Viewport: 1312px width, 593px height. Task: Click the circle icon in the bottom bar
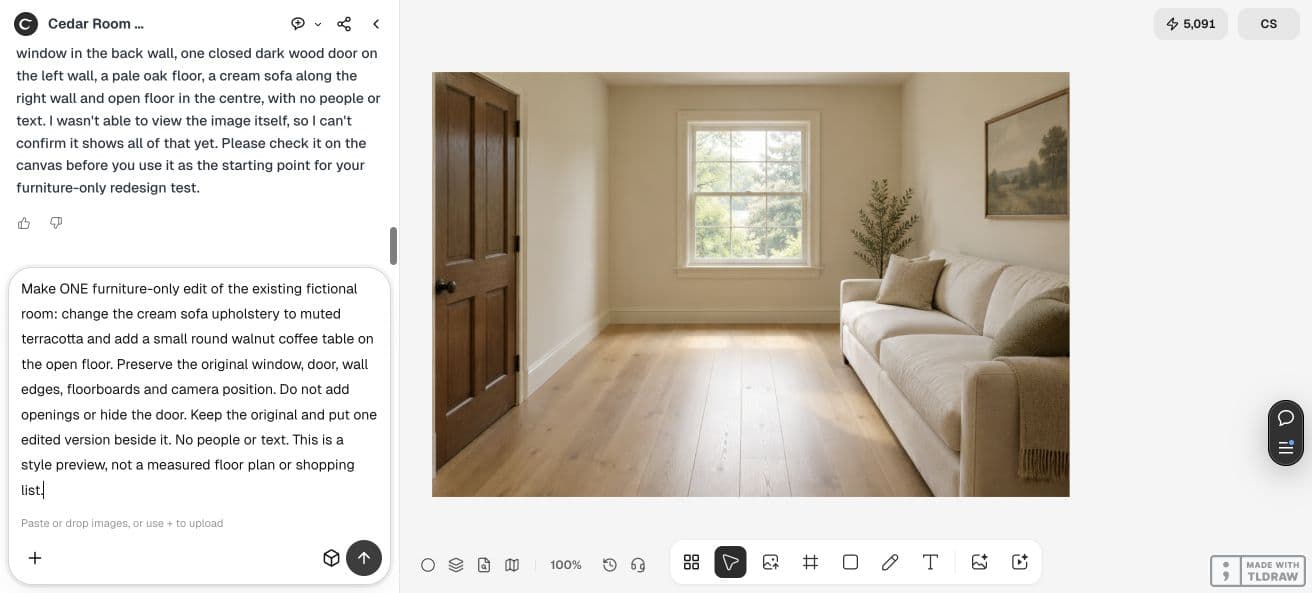tap(428, 565)
